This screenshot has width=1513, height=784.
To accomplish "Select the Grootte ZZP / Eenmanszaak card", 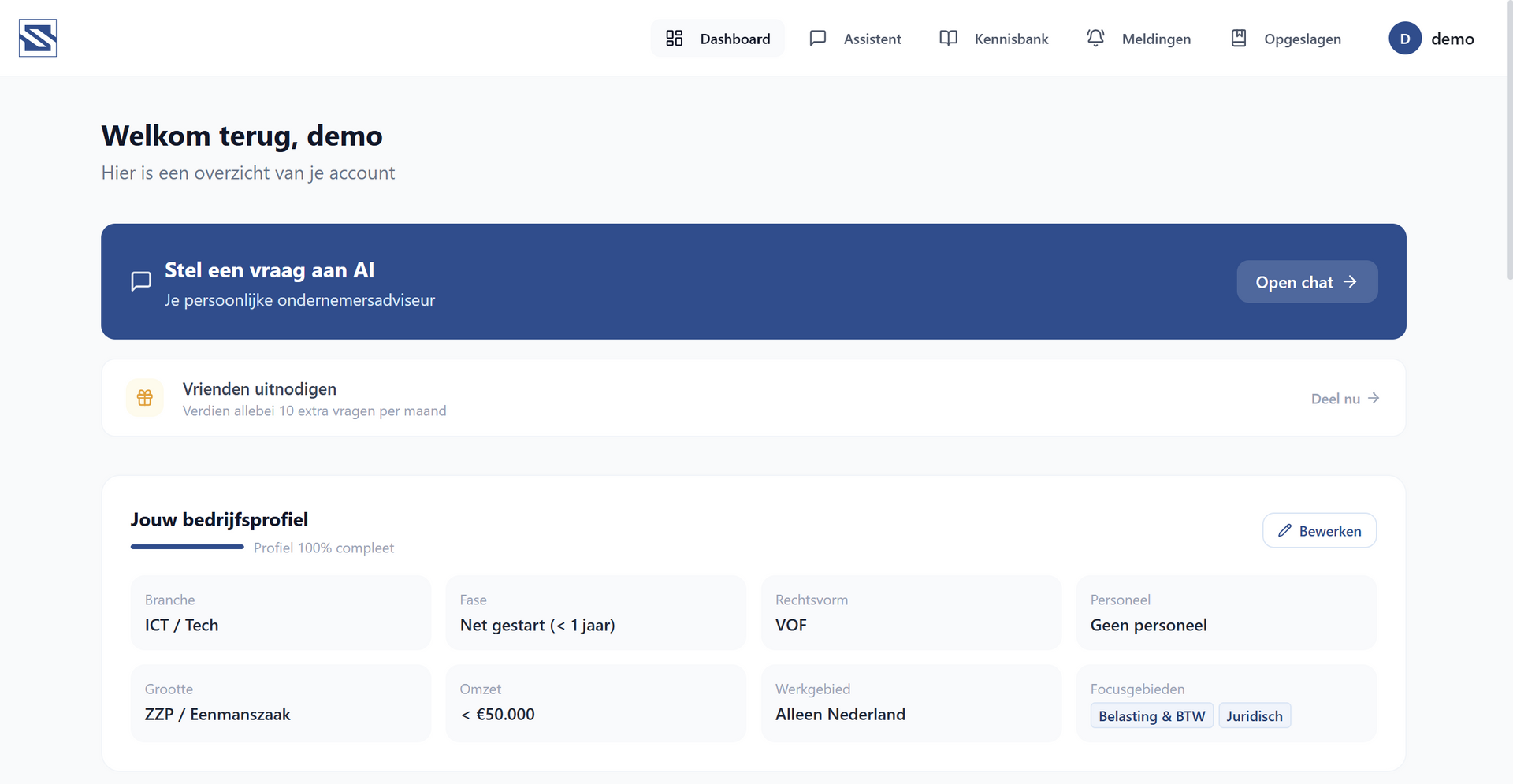I will click(x=281, y=703).
